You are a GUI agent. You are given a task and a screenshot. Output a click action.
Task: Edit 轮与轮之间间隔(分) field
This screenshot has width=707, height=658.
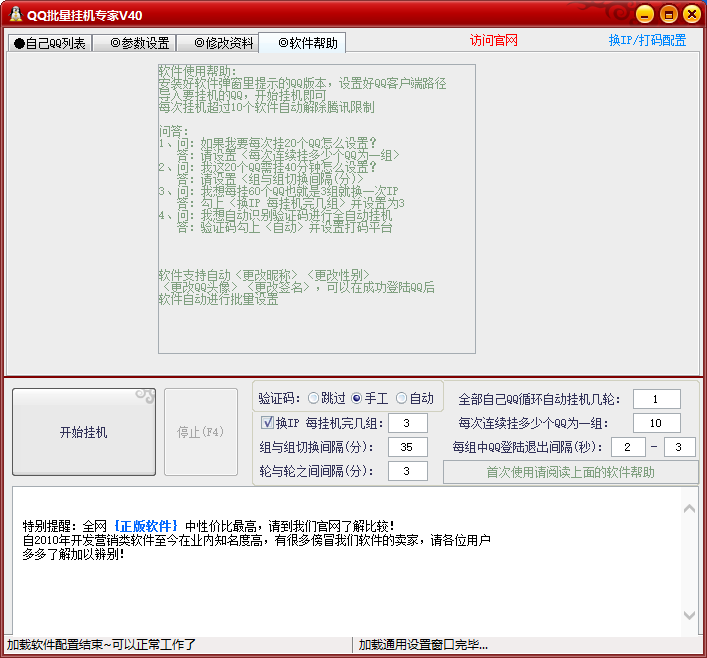tap(408, 471)
